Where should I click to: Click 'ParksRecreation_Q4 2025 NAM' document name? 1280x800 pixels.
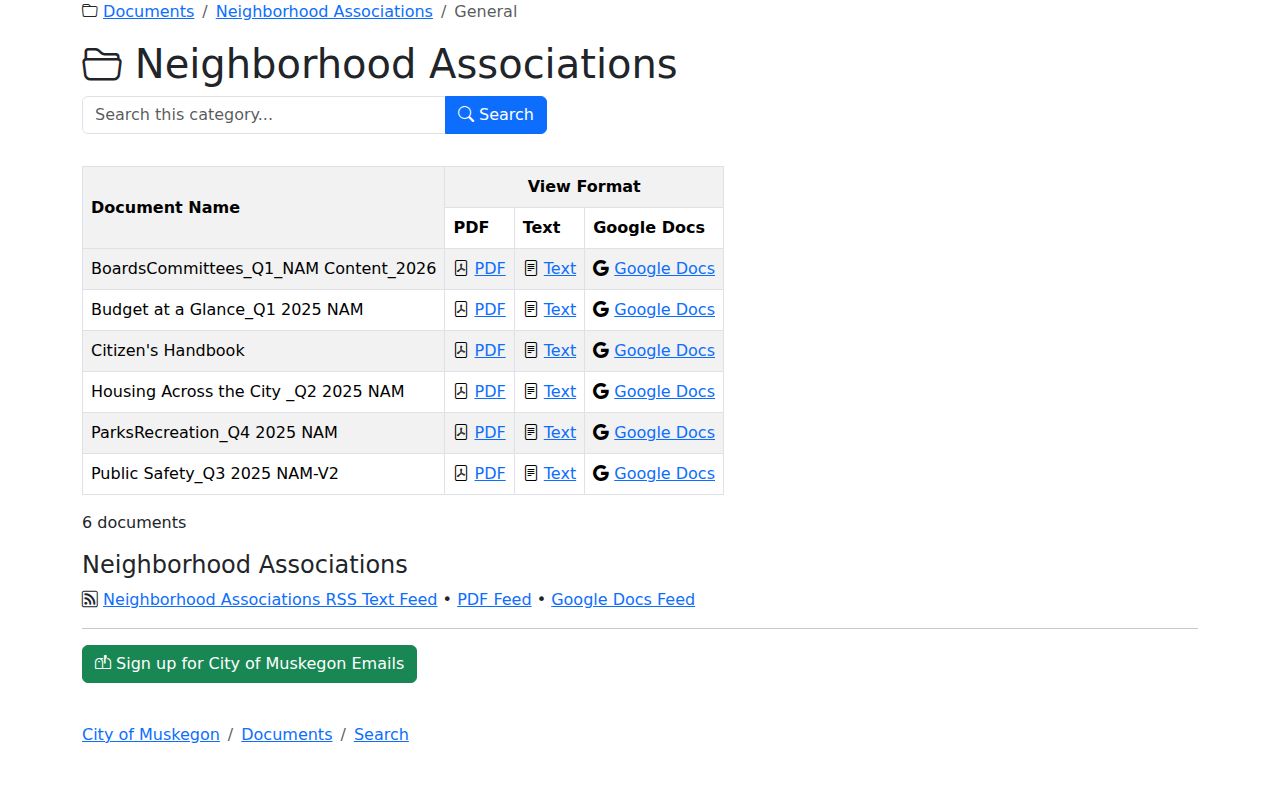click(214, 432)
